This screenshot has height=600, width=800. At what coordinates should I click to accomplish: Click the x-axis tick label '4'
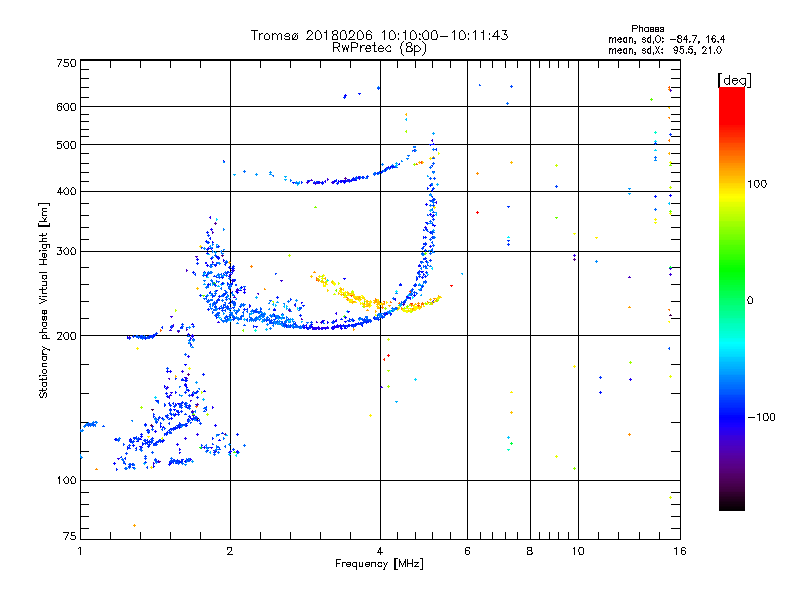tap(380, 551)
